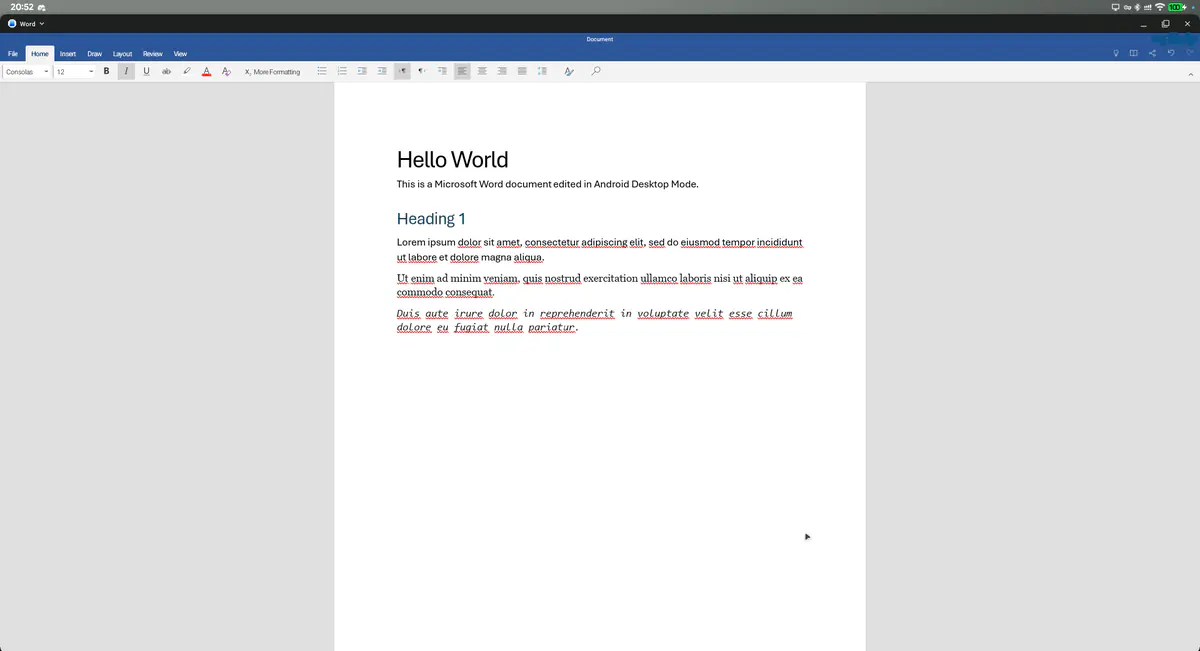Image resolution: width=1200 pixels, height=651 pixels.
Task: Insert a bulleted list
Action: [322, 72]
